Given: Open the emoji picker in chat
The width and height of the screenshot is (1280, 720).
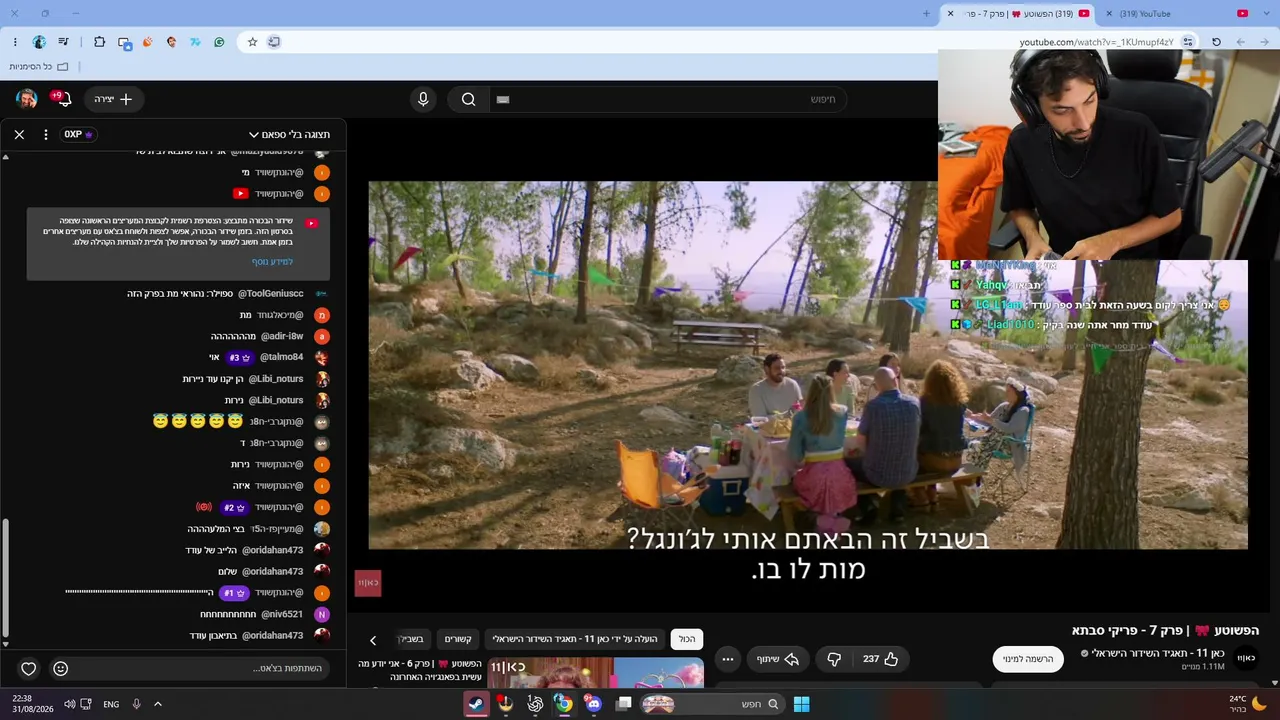Looking at the screenshot, I should point(61,669).
